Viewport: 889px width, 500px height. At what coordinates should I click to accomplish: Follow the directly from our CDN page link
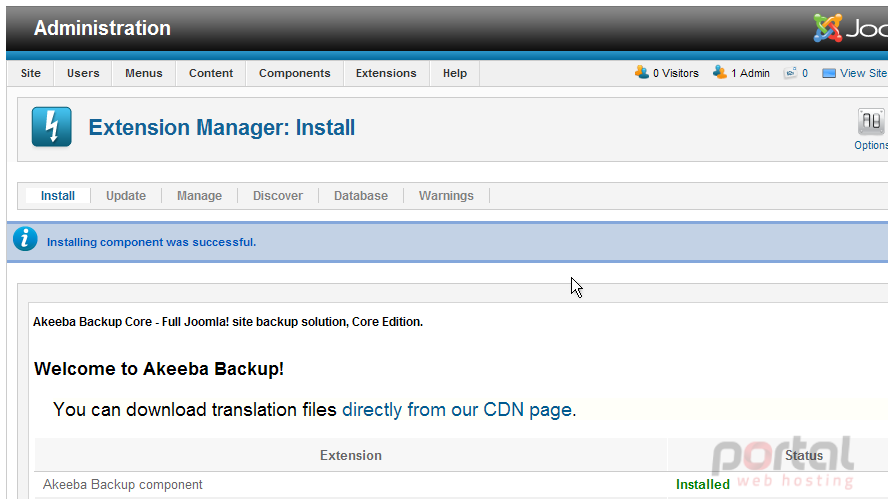click(457, 409)
